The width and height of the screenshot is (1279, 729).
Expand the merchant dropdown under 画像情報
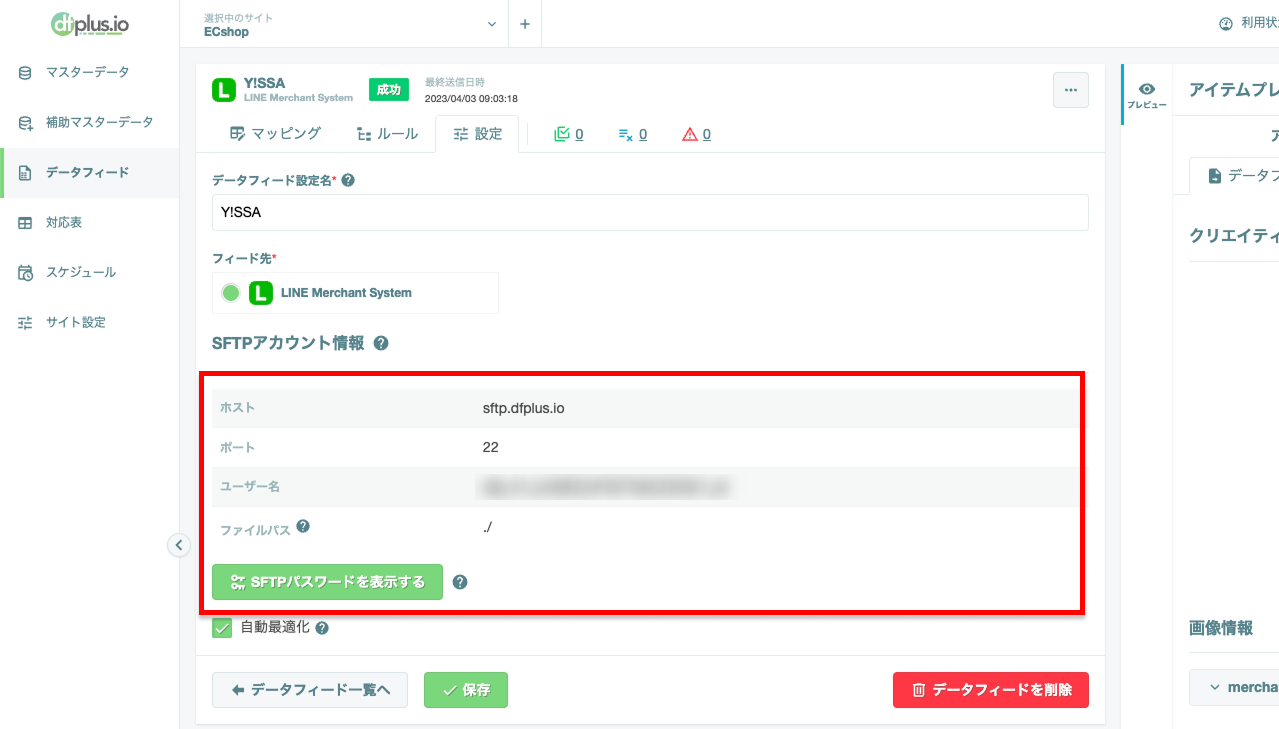click(x=1234, y=688)
